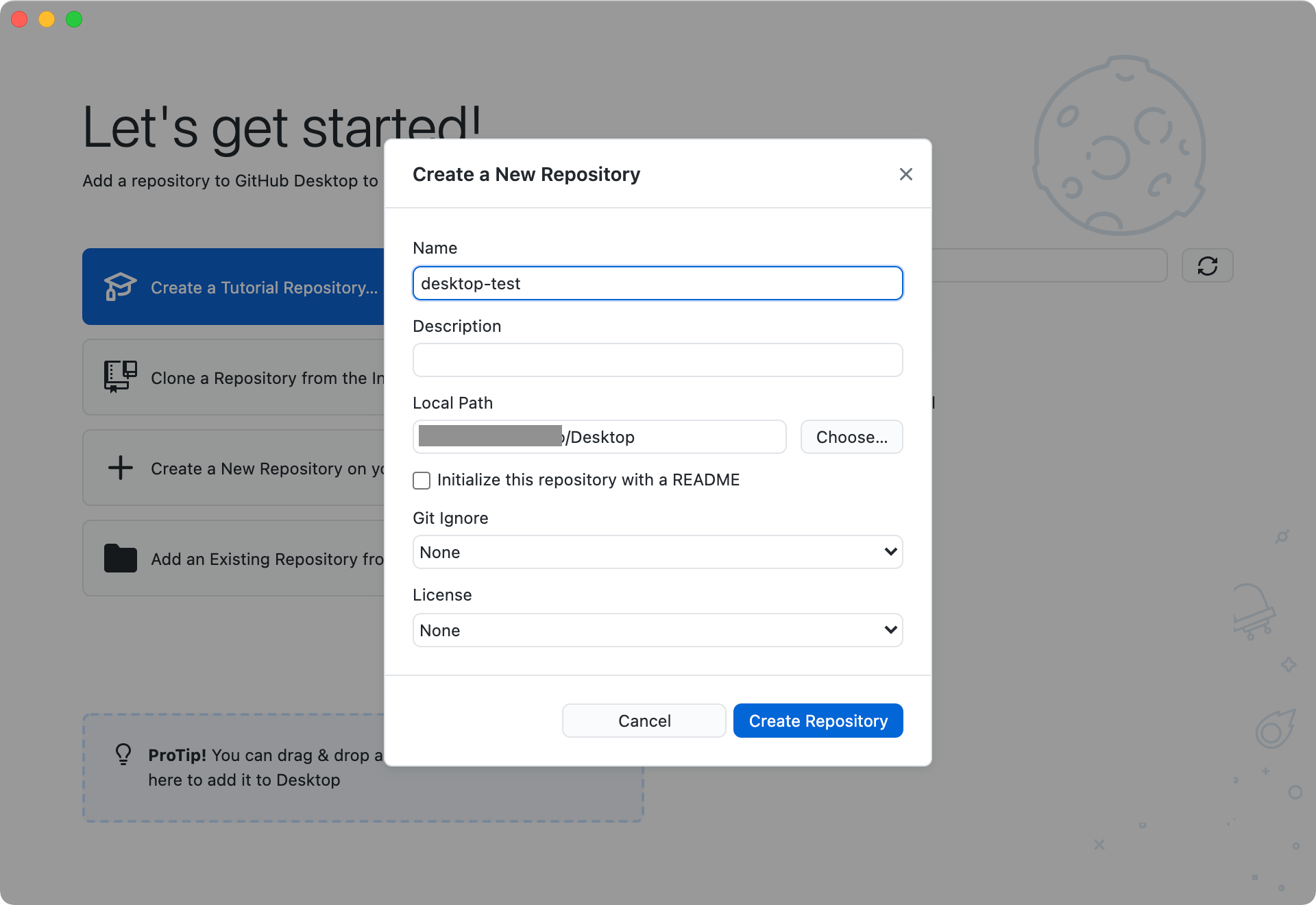Click the ProTip drag & drop text
Viewport: 1316px width, 905px height.
(x=265, y=767)
